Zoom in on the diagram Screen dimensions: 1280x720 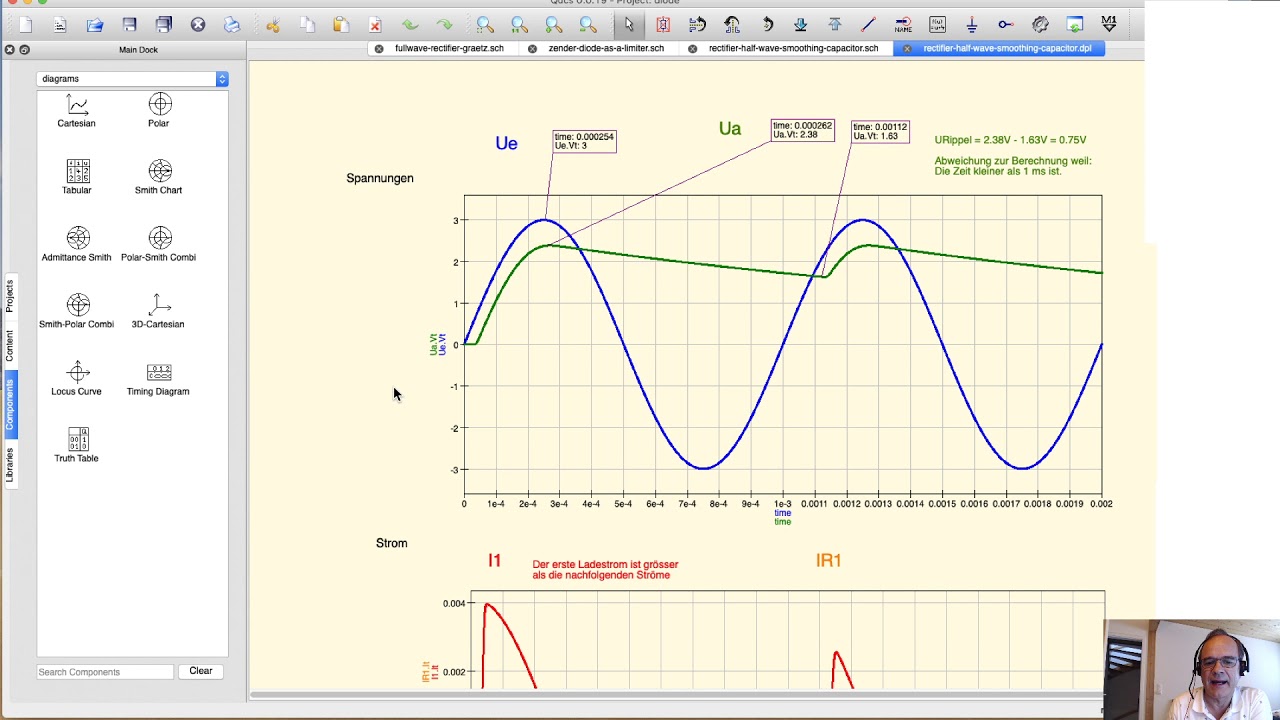(554, 25)
